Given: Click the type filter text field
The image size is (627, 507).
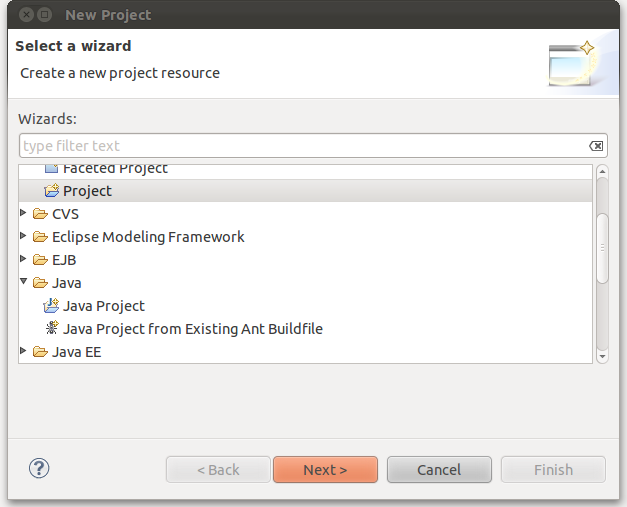Looking at the screenshot, I should pos(300,146).
